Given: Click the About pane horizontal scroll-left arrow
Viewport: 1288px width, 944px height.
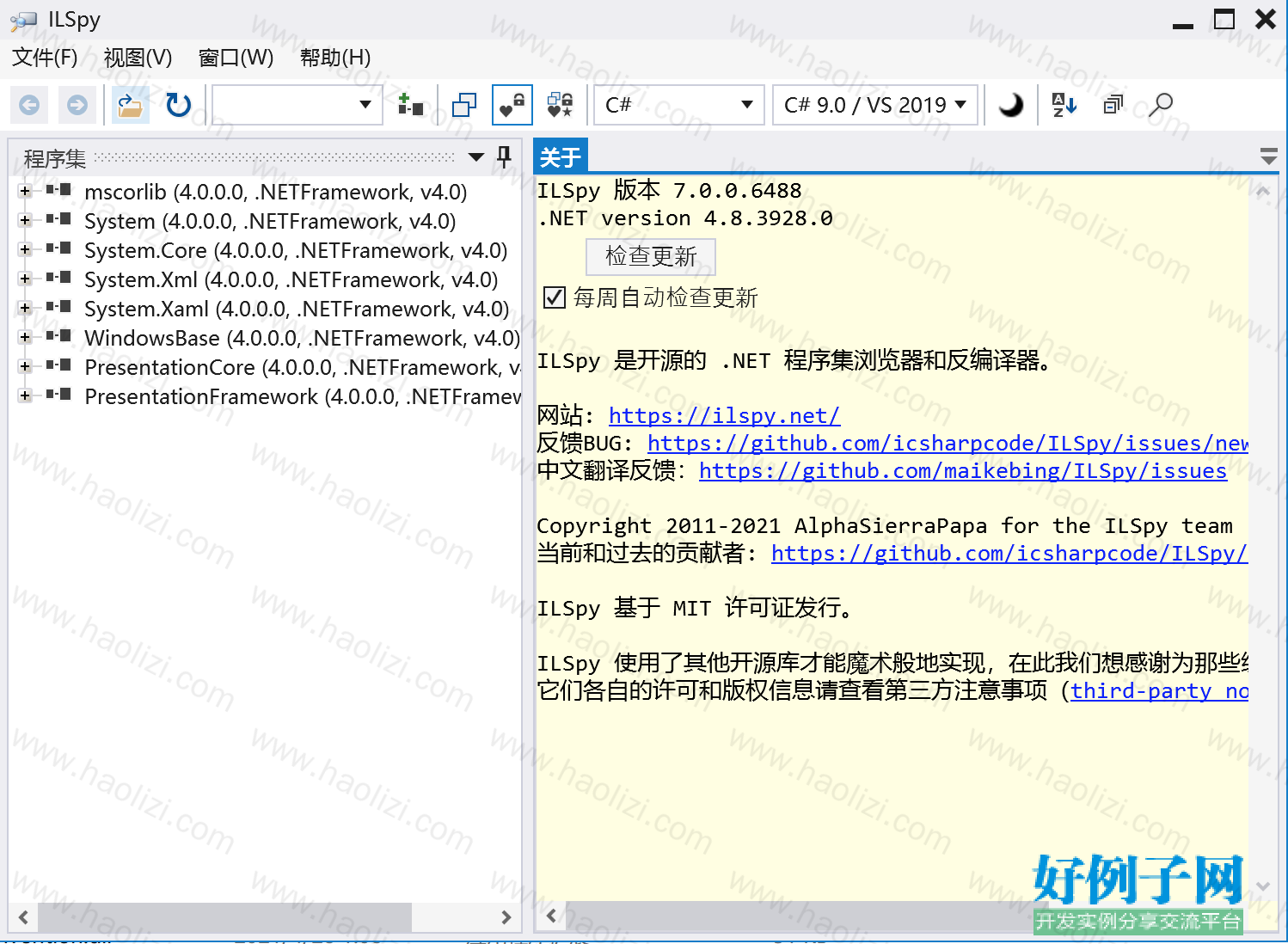Looking at the screenshot, I should (x=551, y=916).
